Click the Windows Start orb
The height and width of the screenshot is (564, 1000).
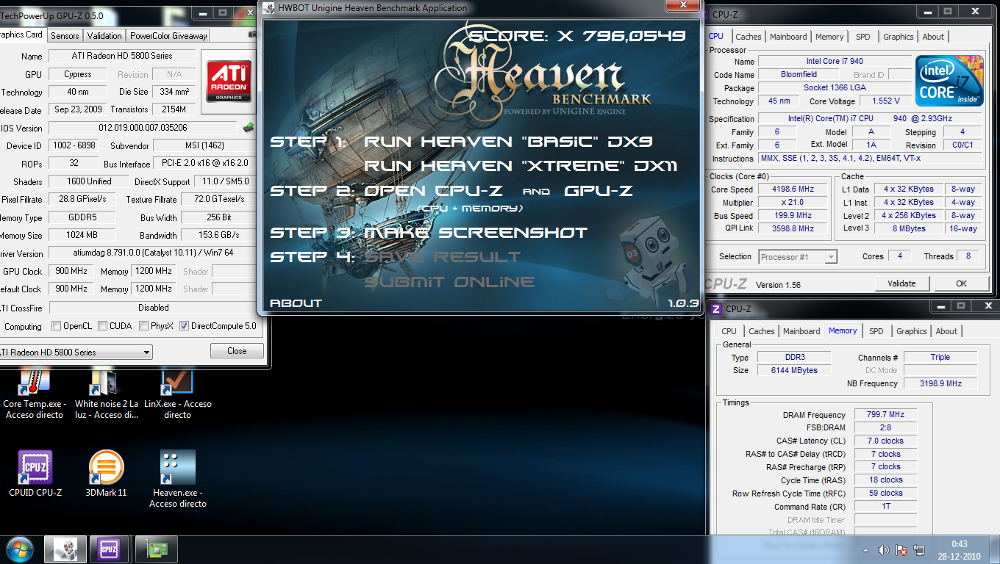click(x=20, y=549)
